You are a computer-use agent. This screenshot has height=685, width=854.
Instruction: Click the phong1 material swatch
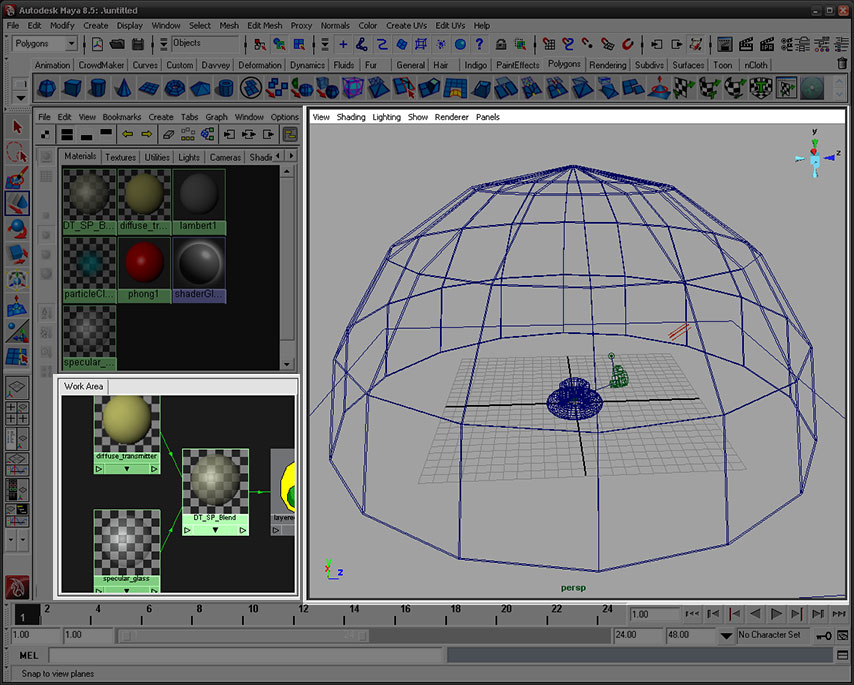[144, 271]
